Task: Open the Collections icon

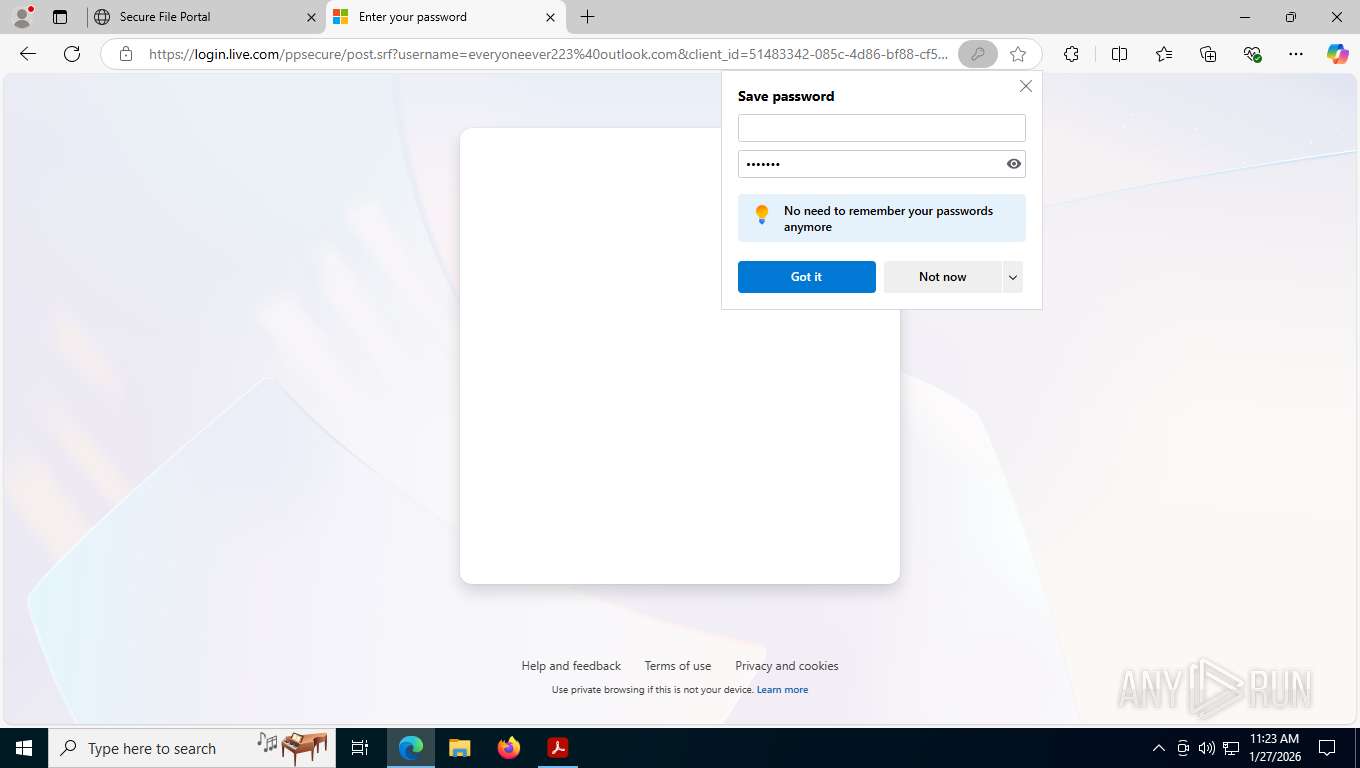Action: [1208, 54]
